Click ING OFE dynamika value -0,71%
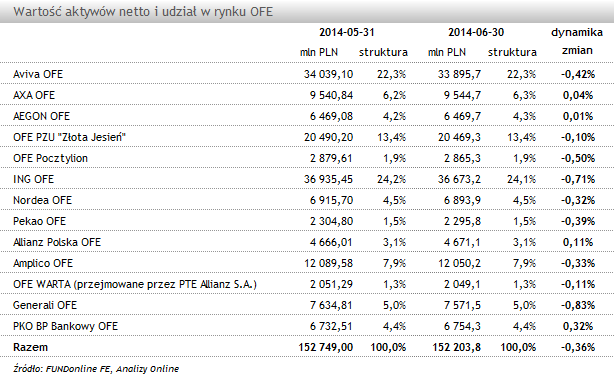This screenshot has width=614, height=379. point(578,179)
